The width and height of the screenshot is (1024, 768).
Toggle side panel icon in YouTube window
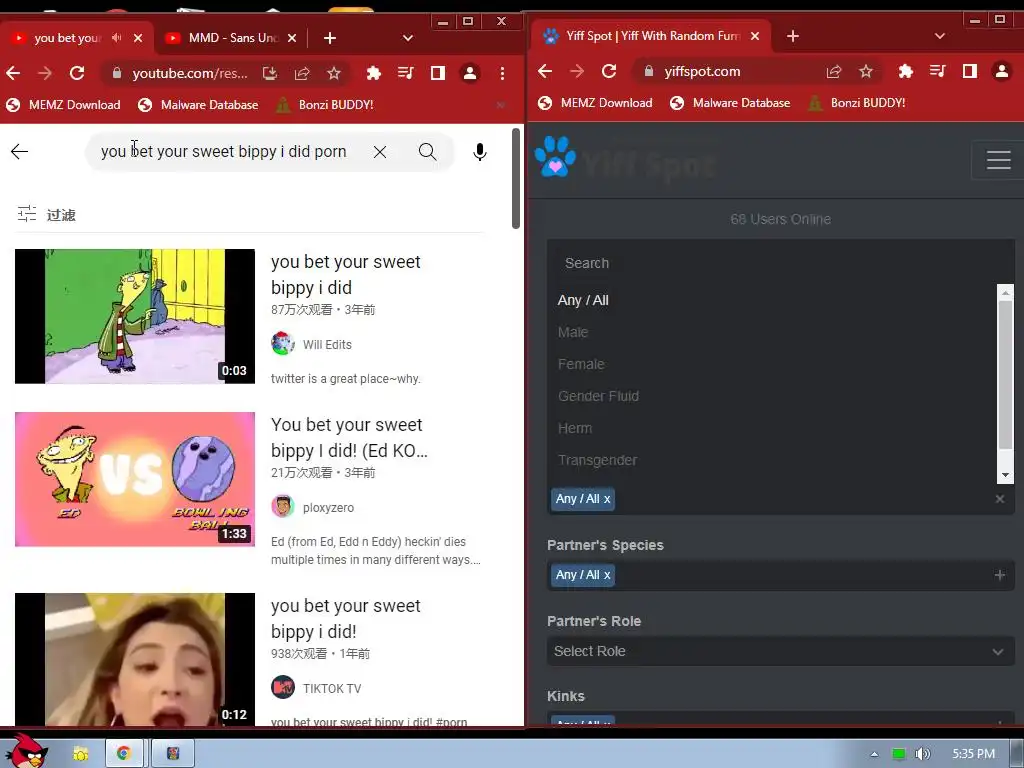(438, 73)
